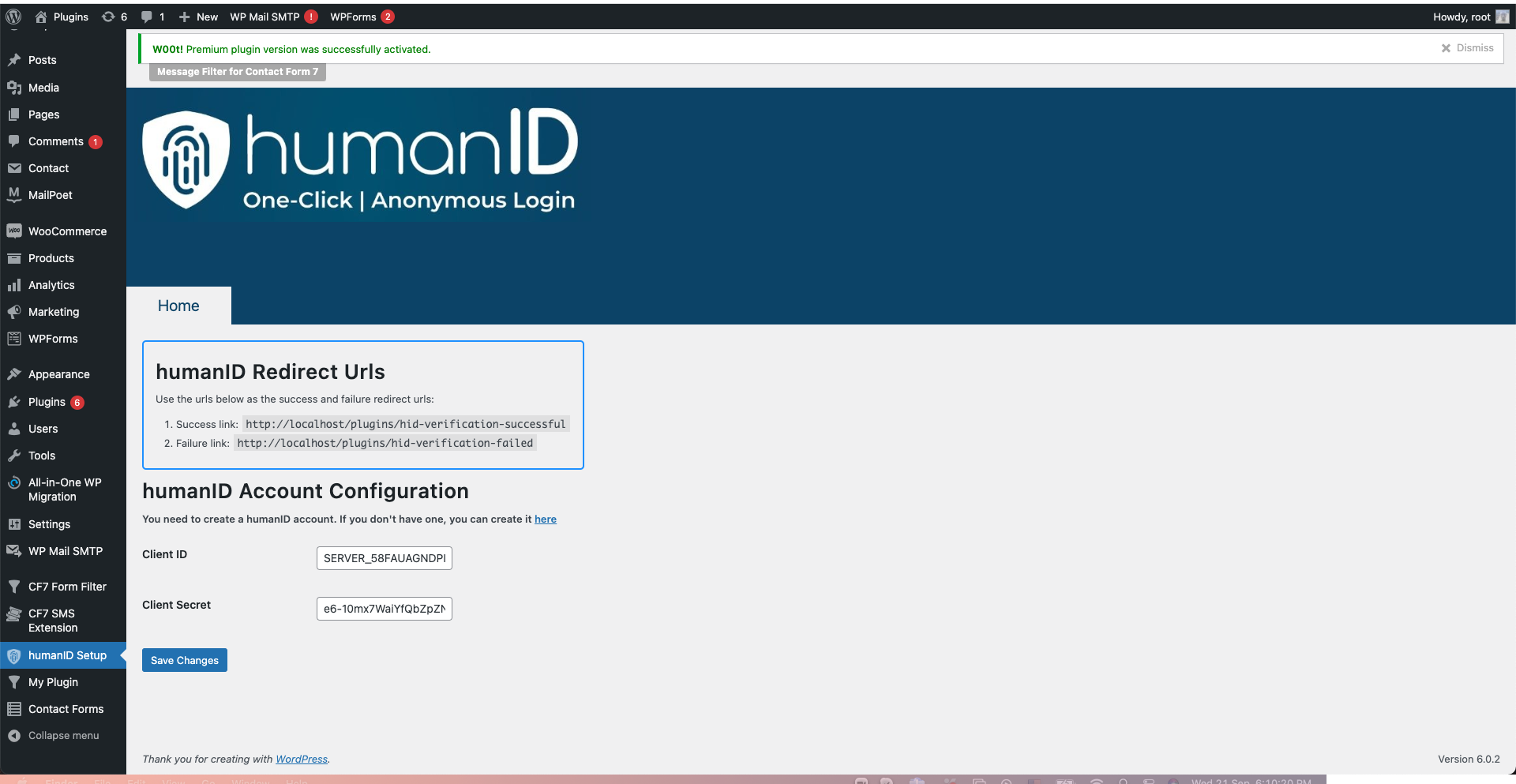Focus the Client ID input field
The height and width of the screenshot is (784, 1516).
click(x=385, y=558)
